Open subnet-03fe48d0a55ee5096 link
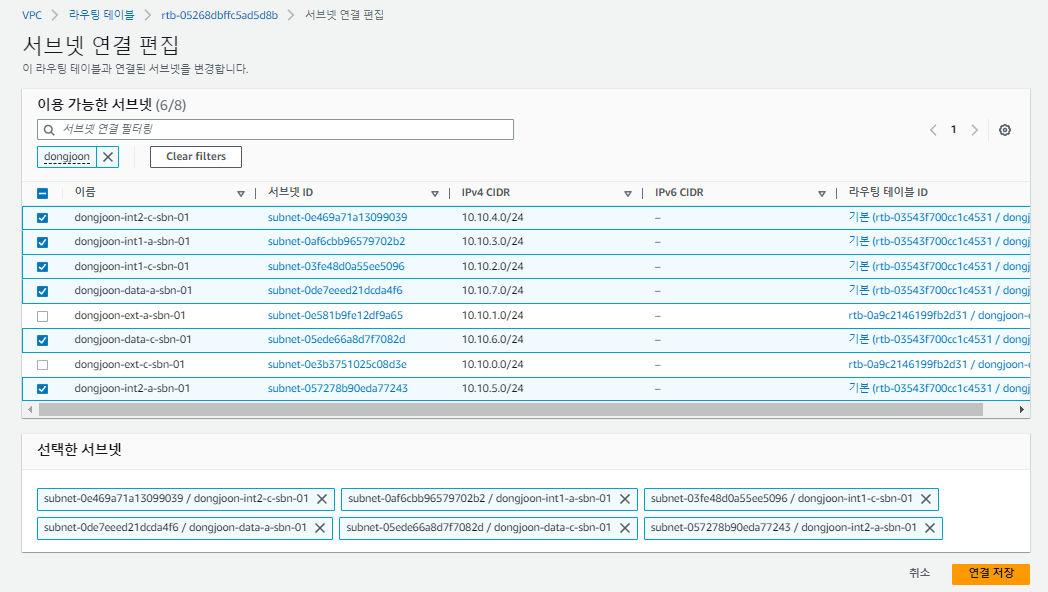The height and width of the screenshot is (592, 1048). [x=336, y=266]
